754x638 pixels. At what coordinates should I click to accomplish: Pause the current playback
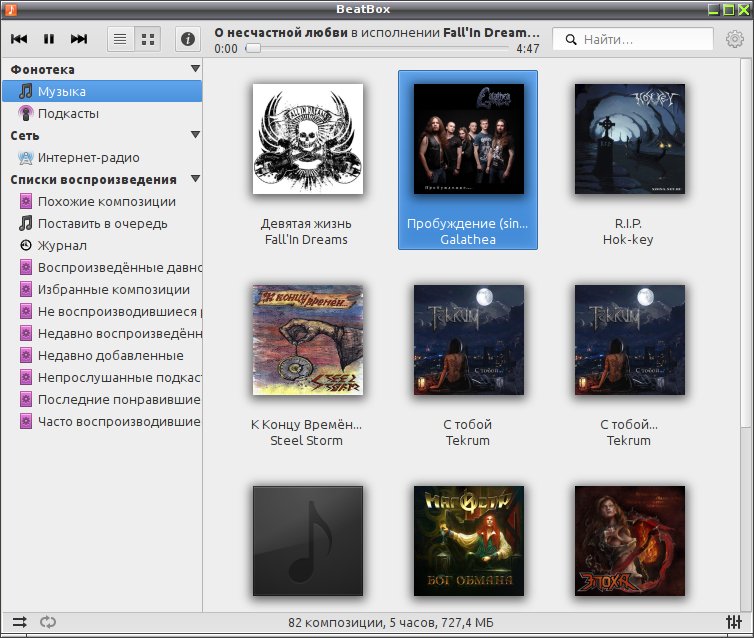(x=49, y=39)
